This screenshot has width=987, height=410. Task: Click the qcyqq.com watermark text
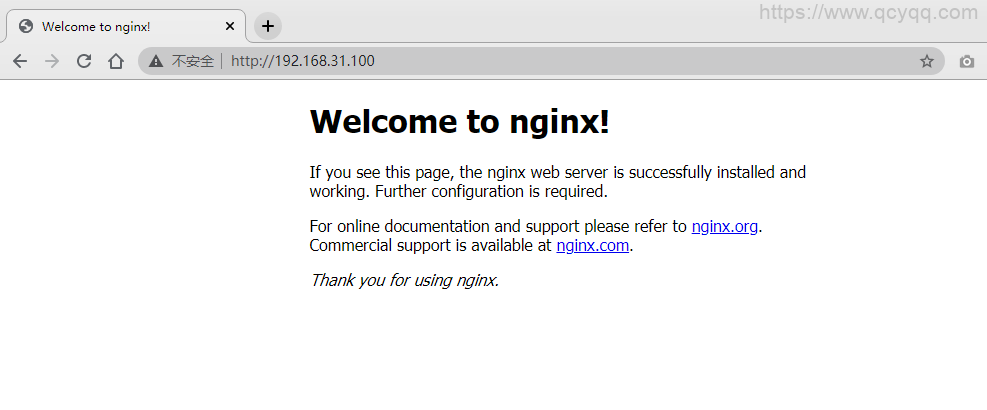point(868,12)
